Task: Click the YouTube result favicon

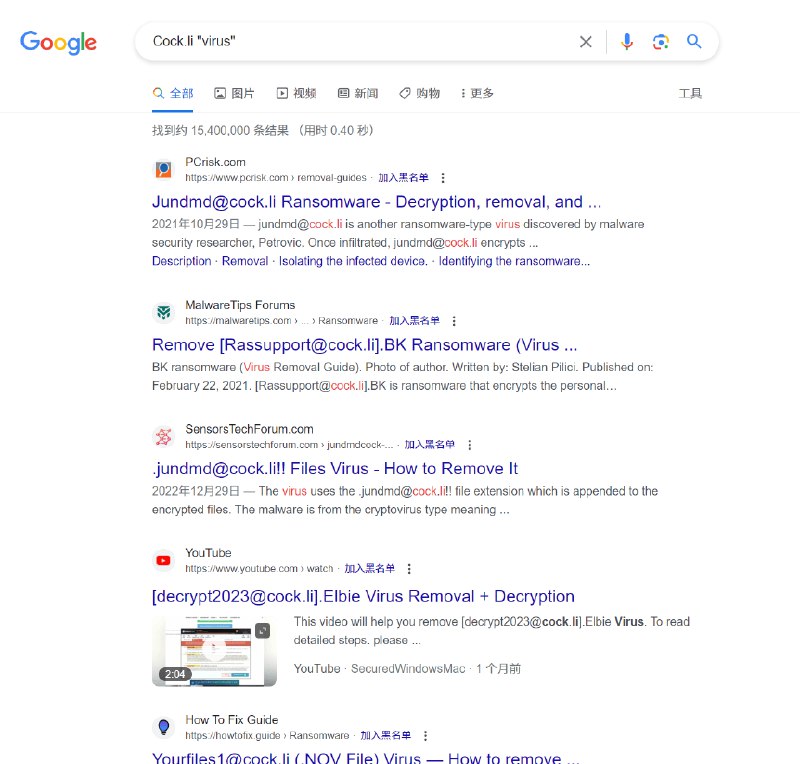Action: [163, 560]
